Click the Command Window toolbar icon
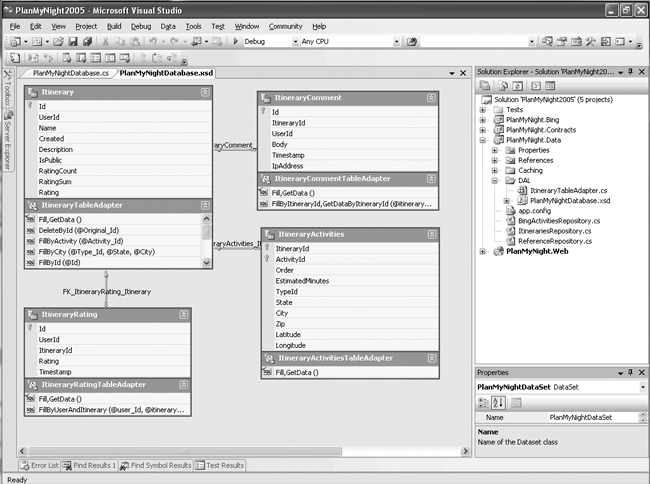 620,41
